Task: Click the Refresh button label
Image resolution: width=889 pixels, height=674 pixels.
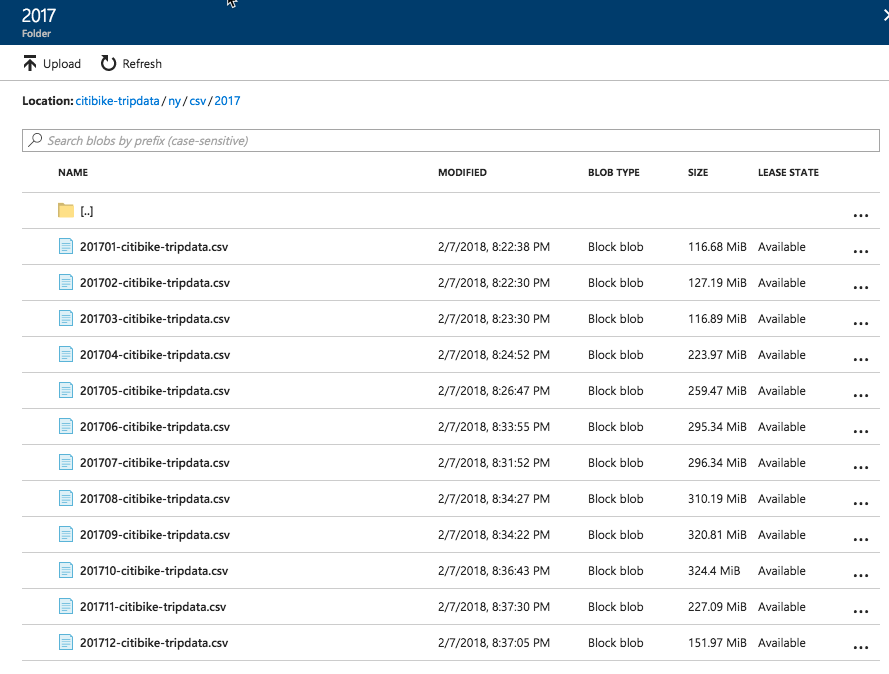Action: coord(142,63)
